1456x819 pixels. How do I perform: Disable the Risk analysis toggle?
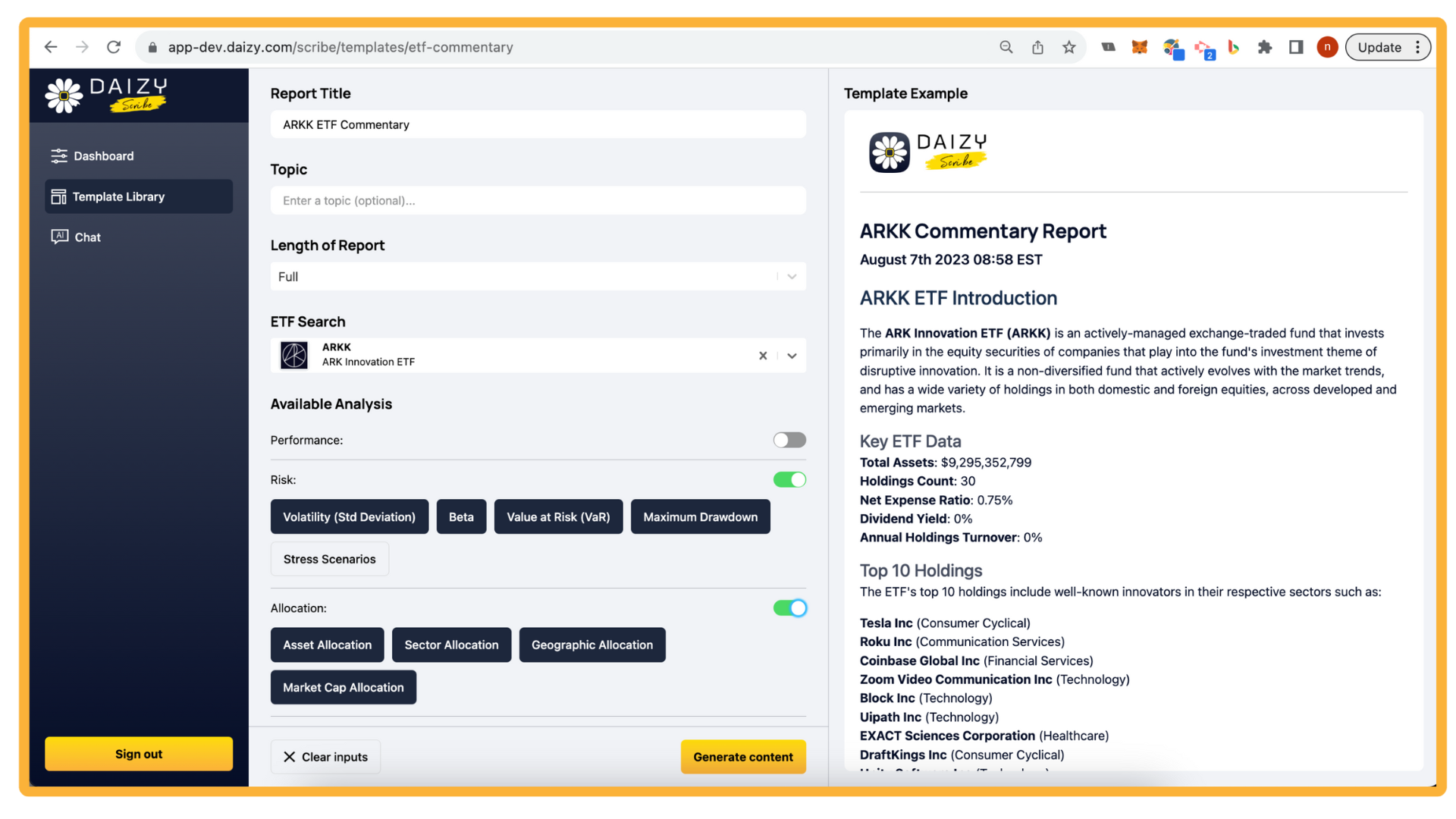pyautogui.click(x=789, y=480)
